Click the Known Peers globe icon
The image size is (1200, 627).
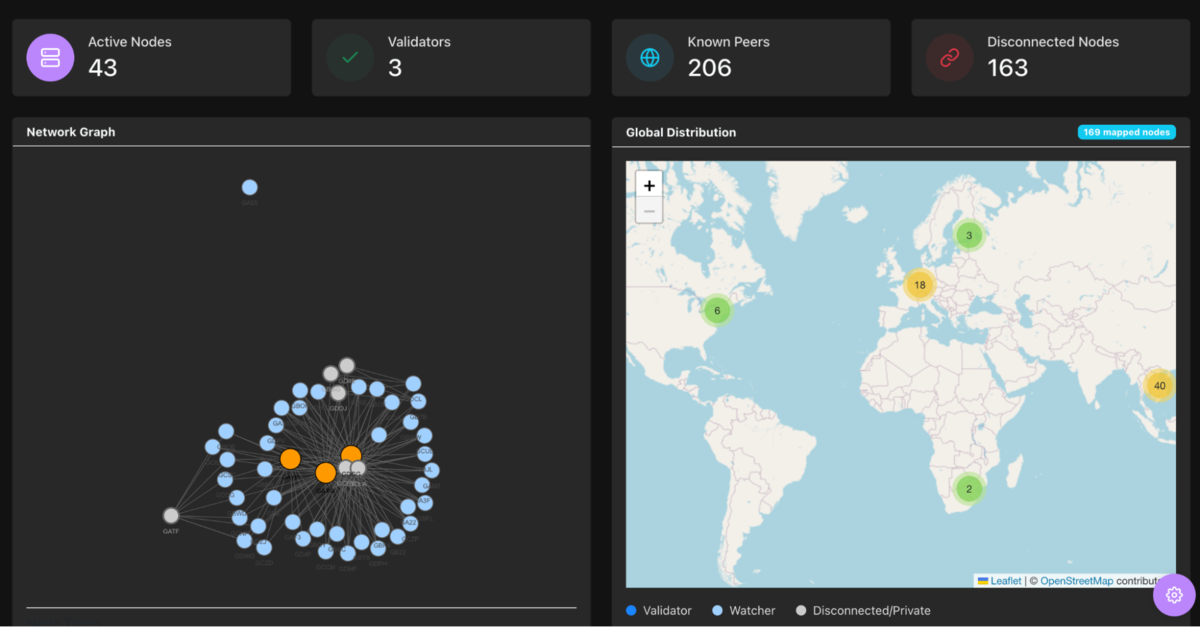[650, 57]
